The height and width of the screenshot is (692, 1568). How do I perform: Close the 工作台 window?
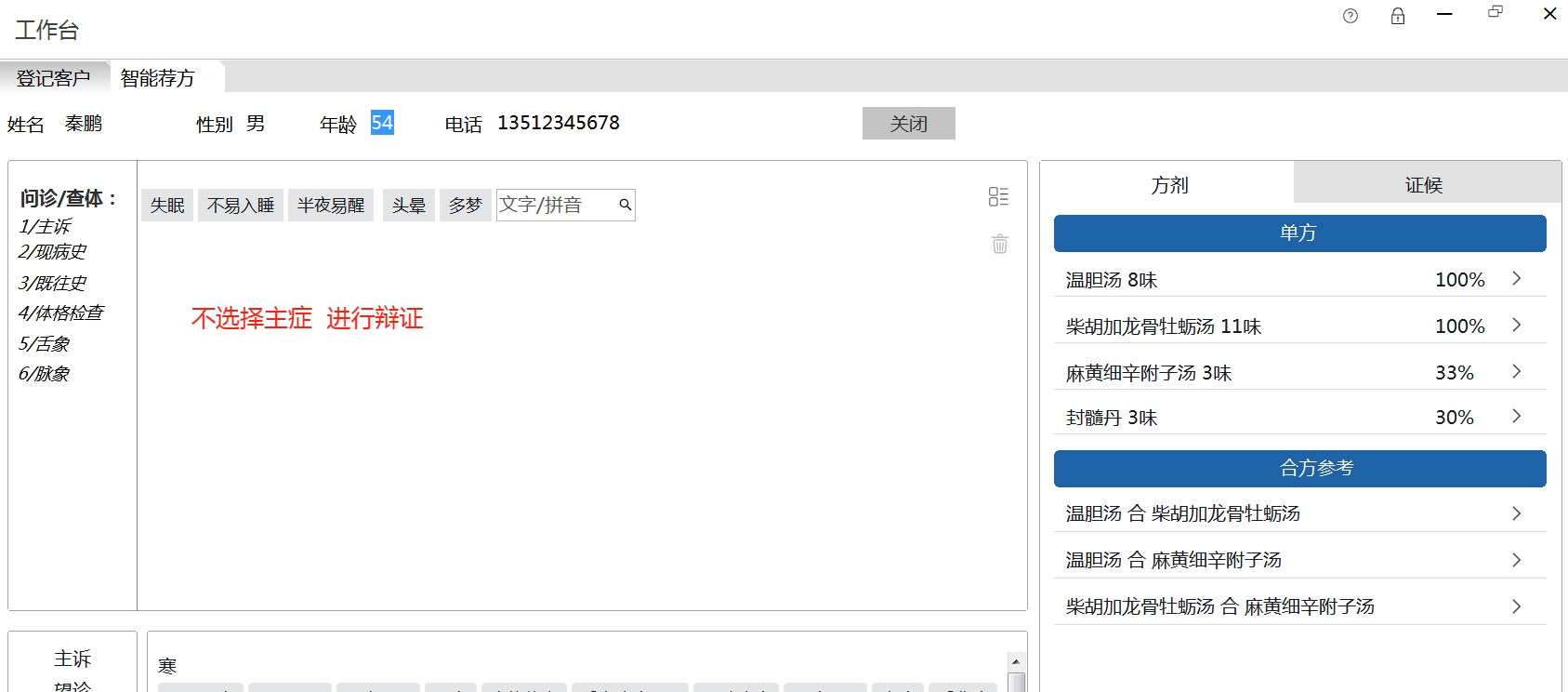1549,13
